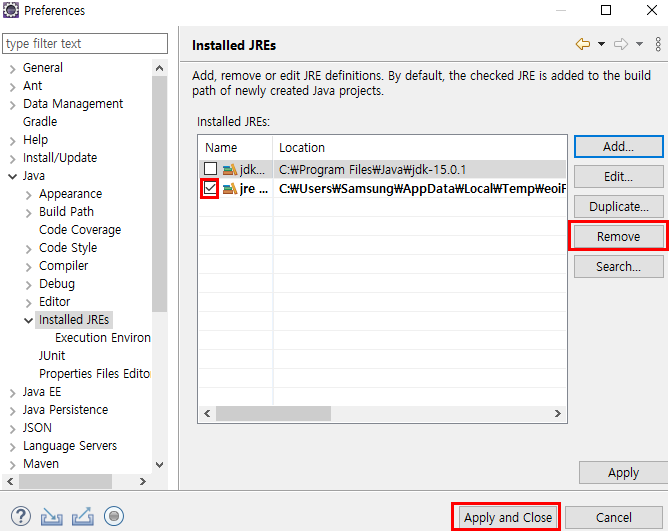The width and height of the screenshot is (669, 531).
Task: Select JUnit preference page
Action: tap(52, 356)
